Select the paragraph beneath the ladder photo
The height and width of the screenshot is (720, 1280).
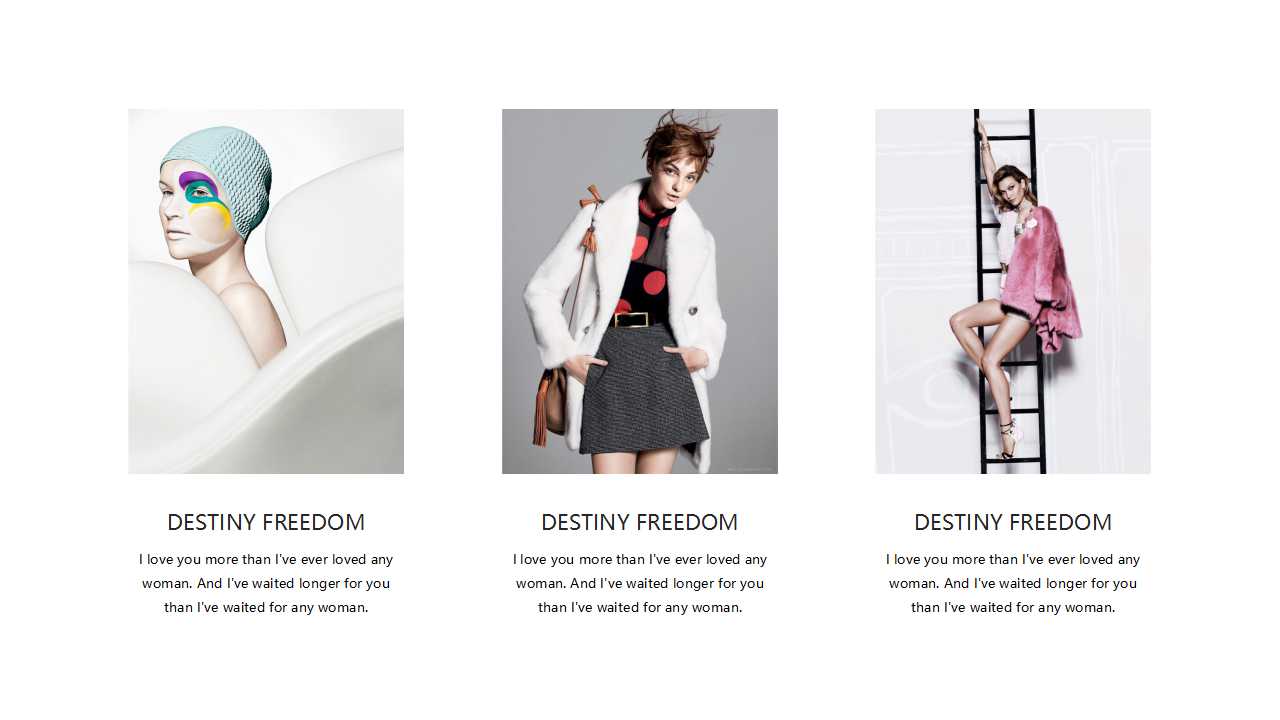point(1013,583)
